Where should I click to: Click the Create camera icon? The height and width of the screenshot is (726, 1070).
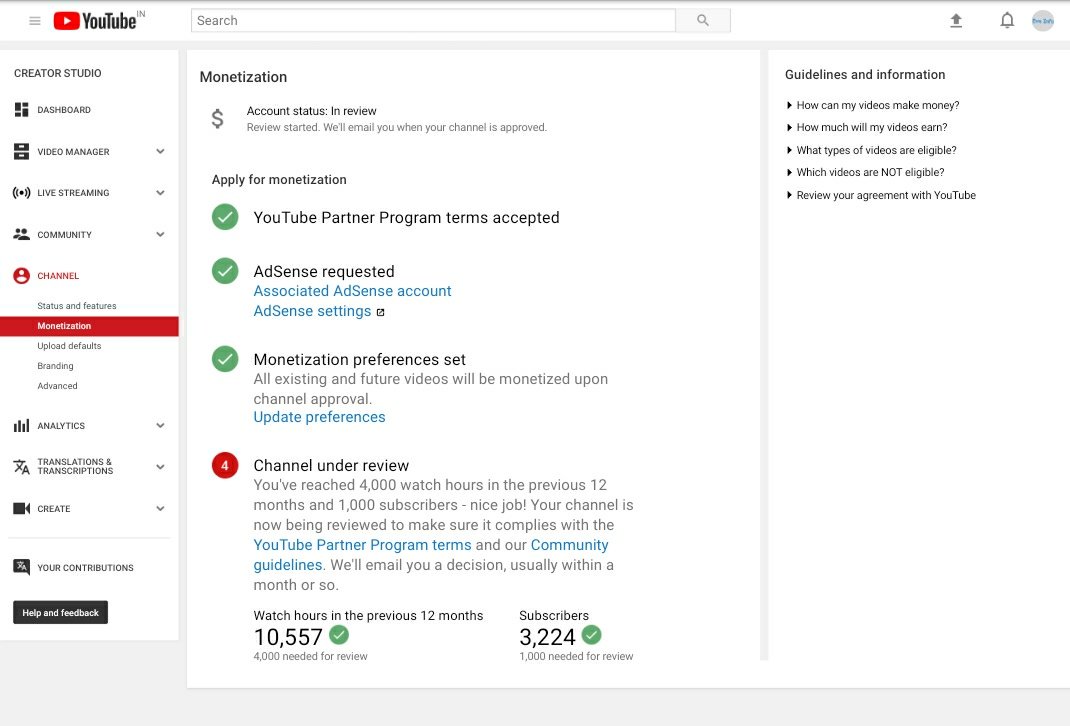21,508
